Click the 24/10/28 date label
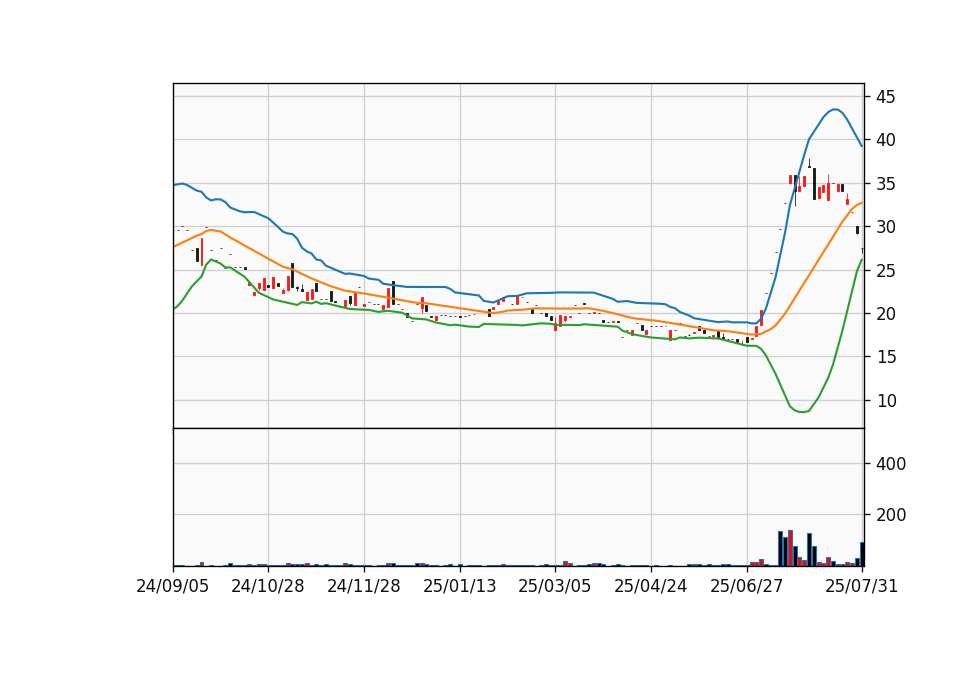 point(268,586)
